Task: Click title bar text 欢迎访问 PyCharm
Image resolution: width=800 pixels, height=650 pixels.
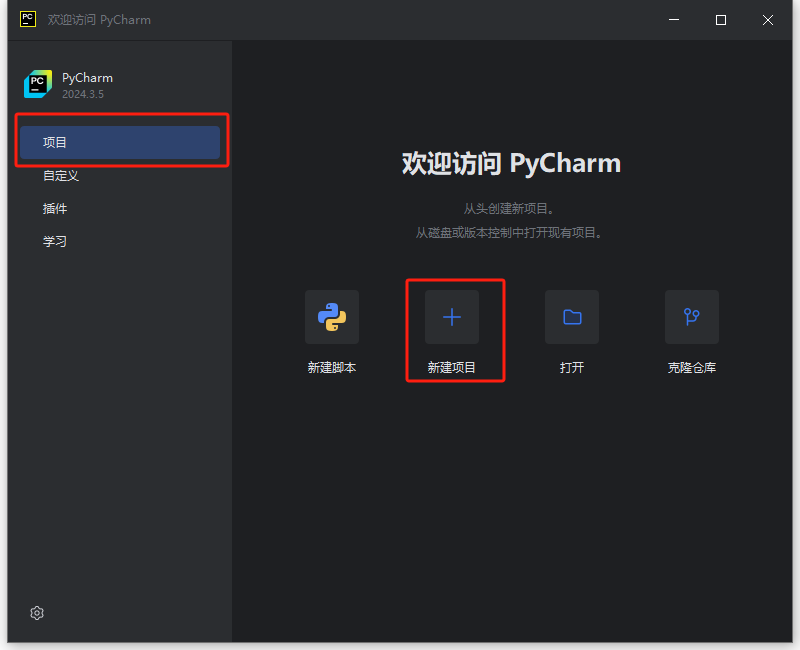Action: [x=99, y=20]
